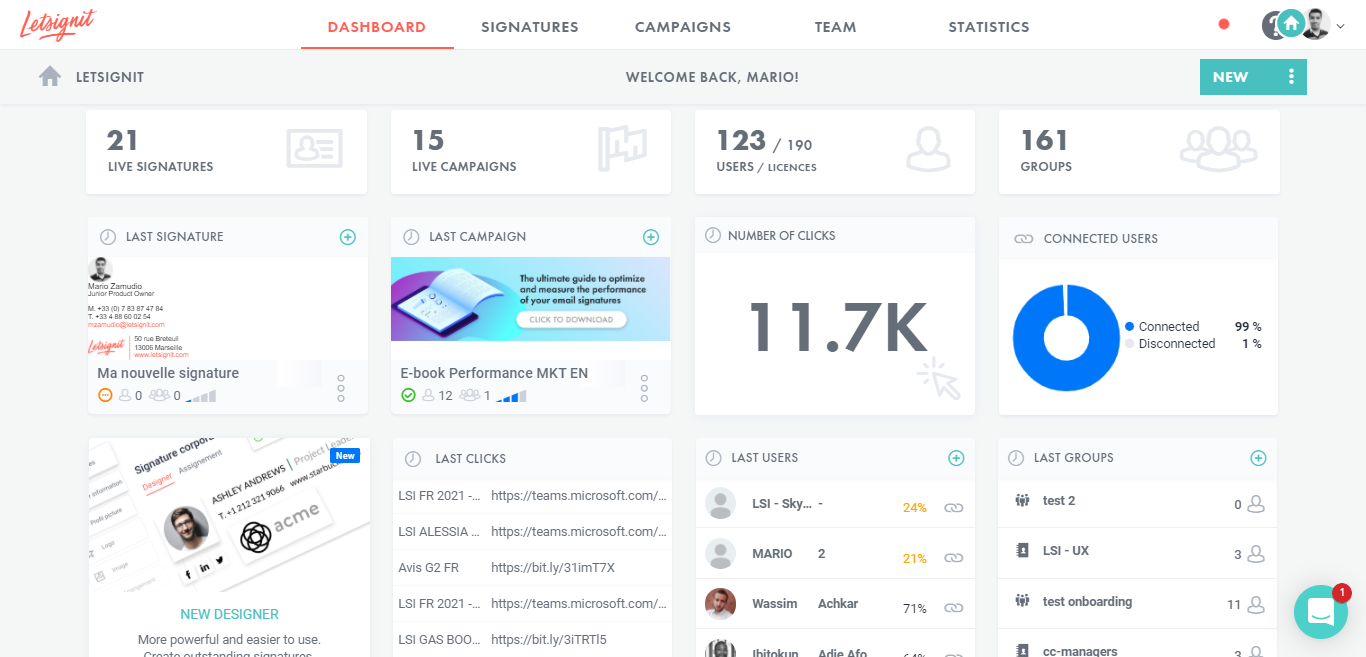Navigate to the TEAM page
Screen dimensions: 1366x657
pos(835,27)
